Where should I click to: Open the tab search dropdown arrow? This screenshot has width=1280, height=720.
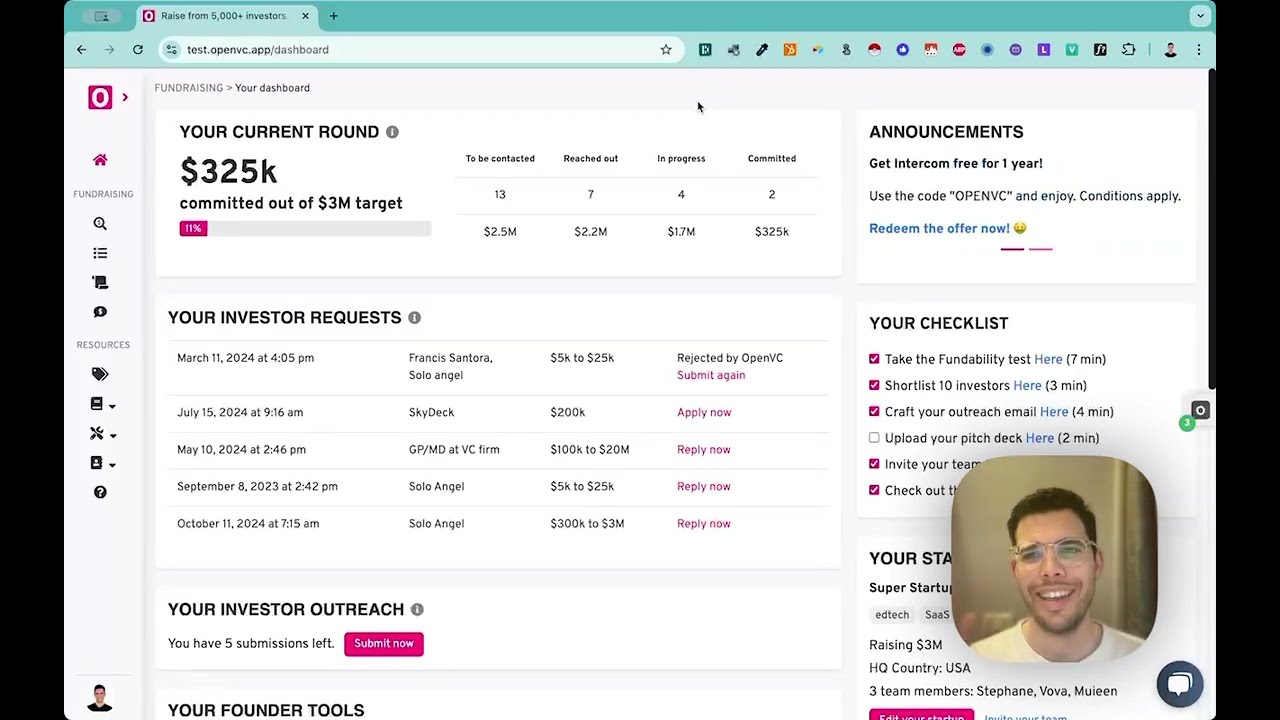click(x=1200, y=16)
